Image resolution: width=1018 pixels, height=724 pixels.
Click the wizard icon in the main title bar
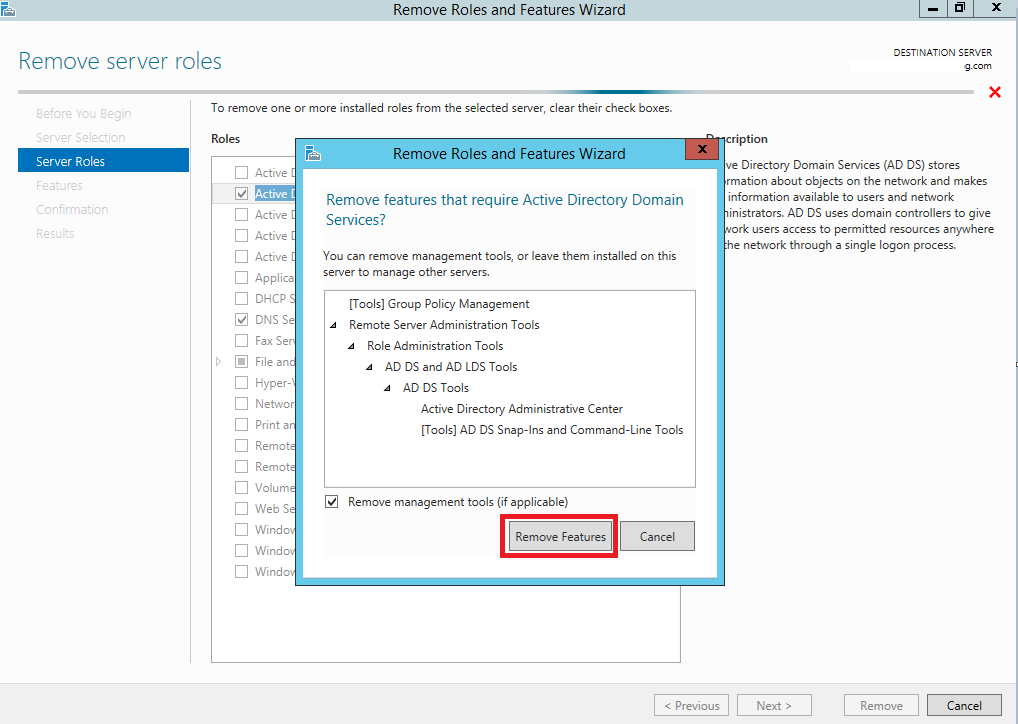click(10, 8)
